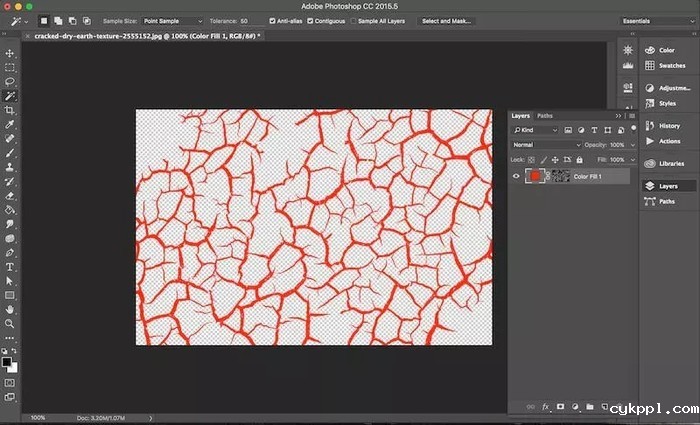Select the Move tool

coord(10,53)
